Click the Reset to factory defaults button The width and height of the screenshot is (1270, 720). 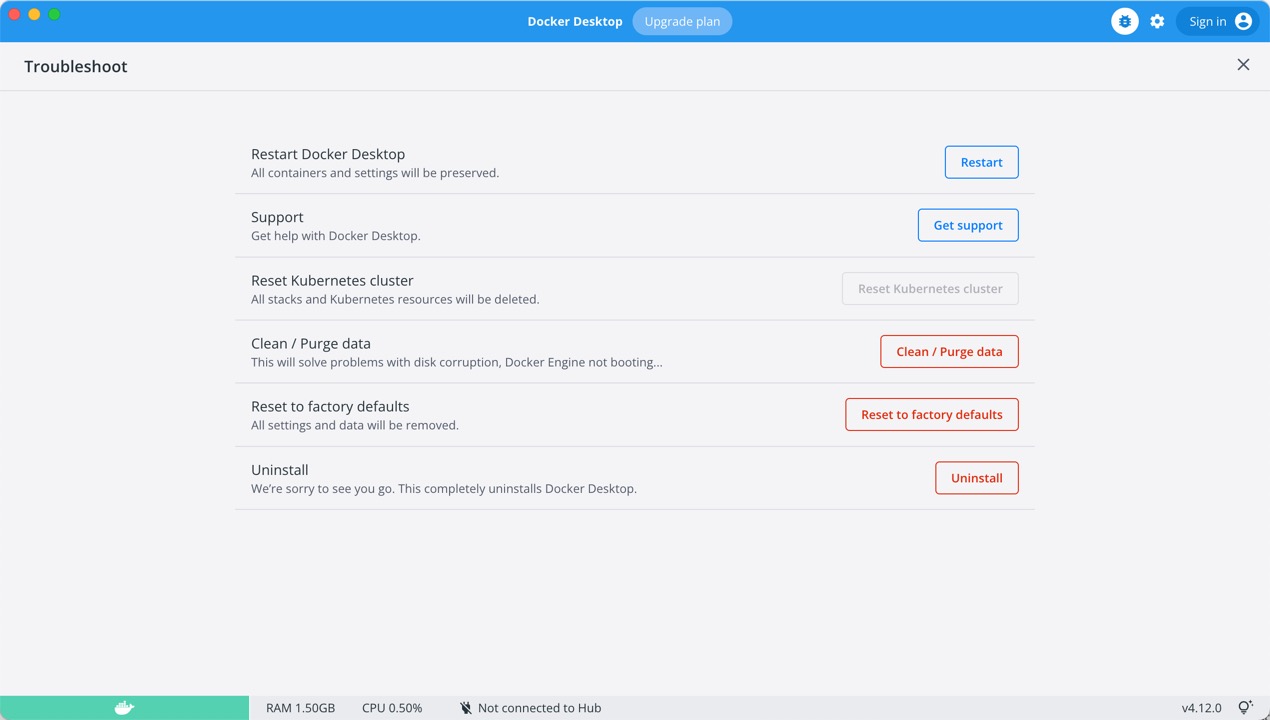click(931, 414)
